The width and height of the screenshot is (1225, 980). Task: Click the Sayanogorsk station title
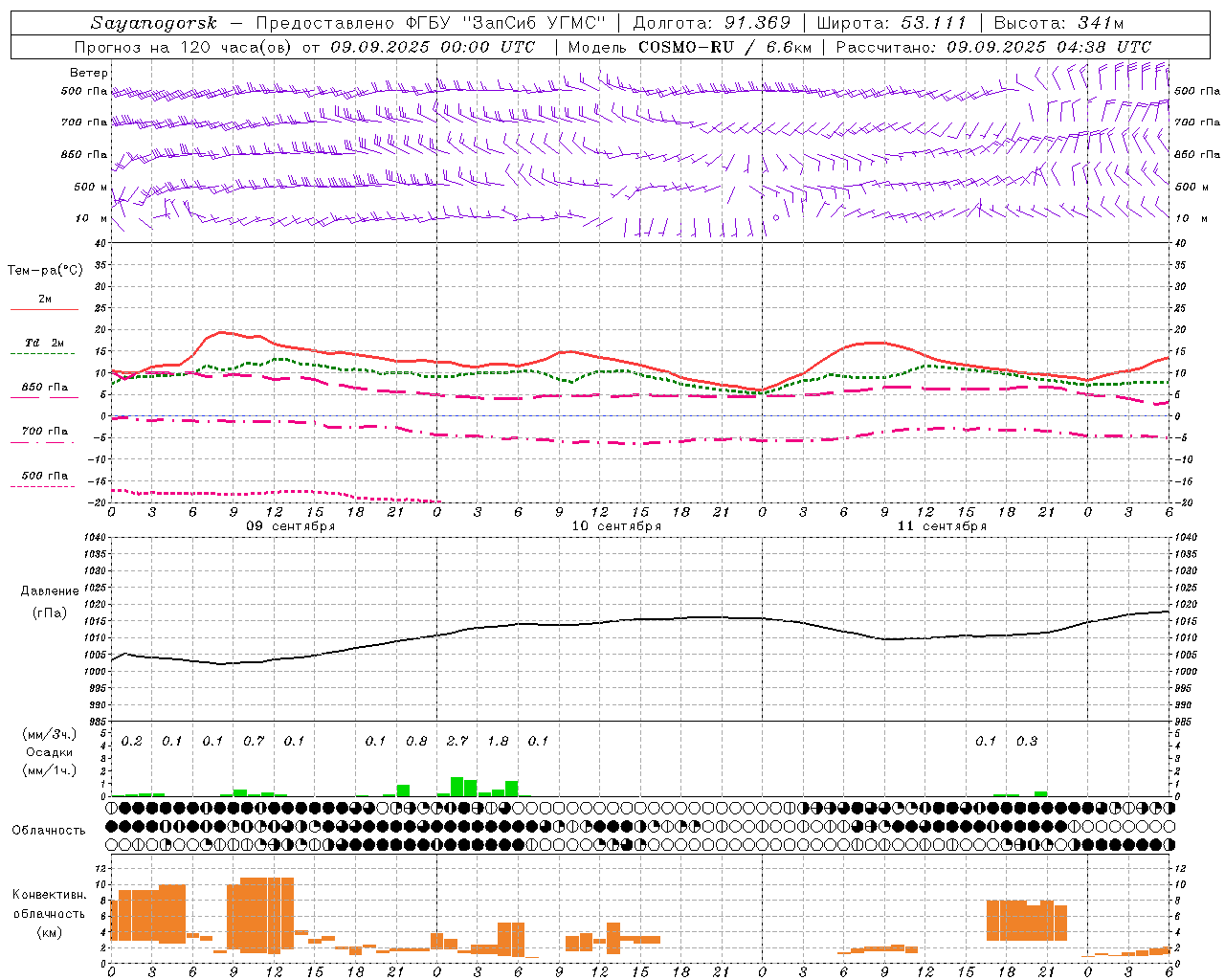point(154,24)
